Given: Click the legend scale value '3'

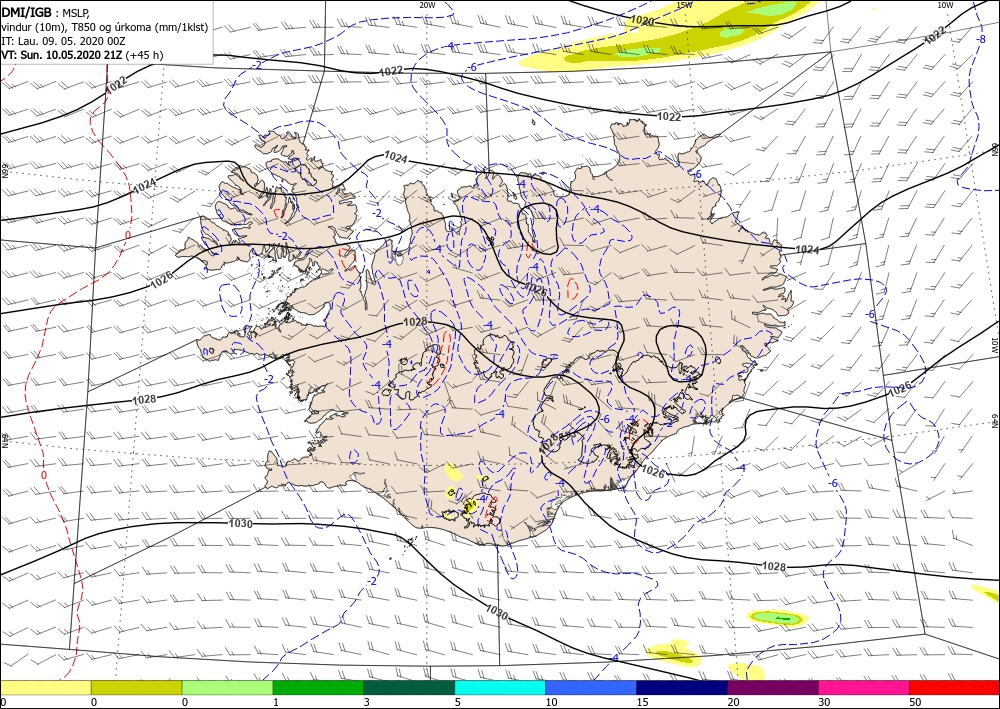Looking at the screenshot, I should (x=367, y=702).
